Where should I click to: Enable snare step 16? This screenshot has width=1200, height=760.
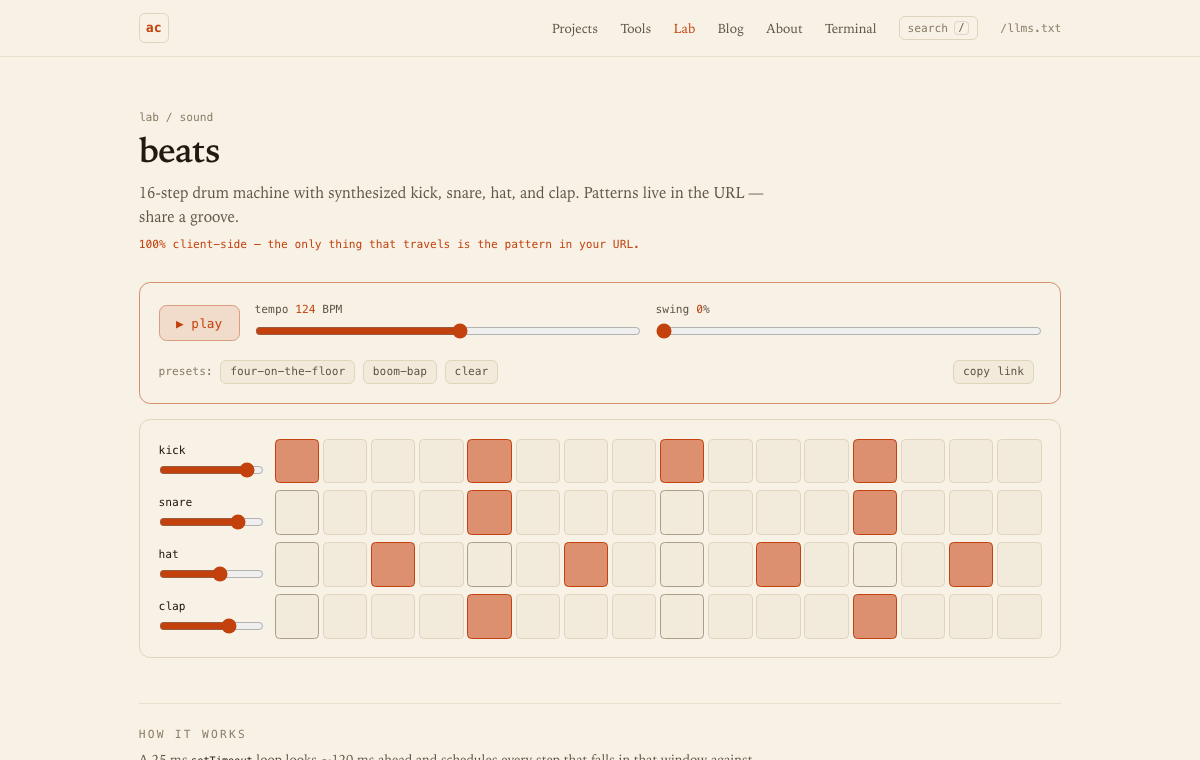[x=1019, y=512]
